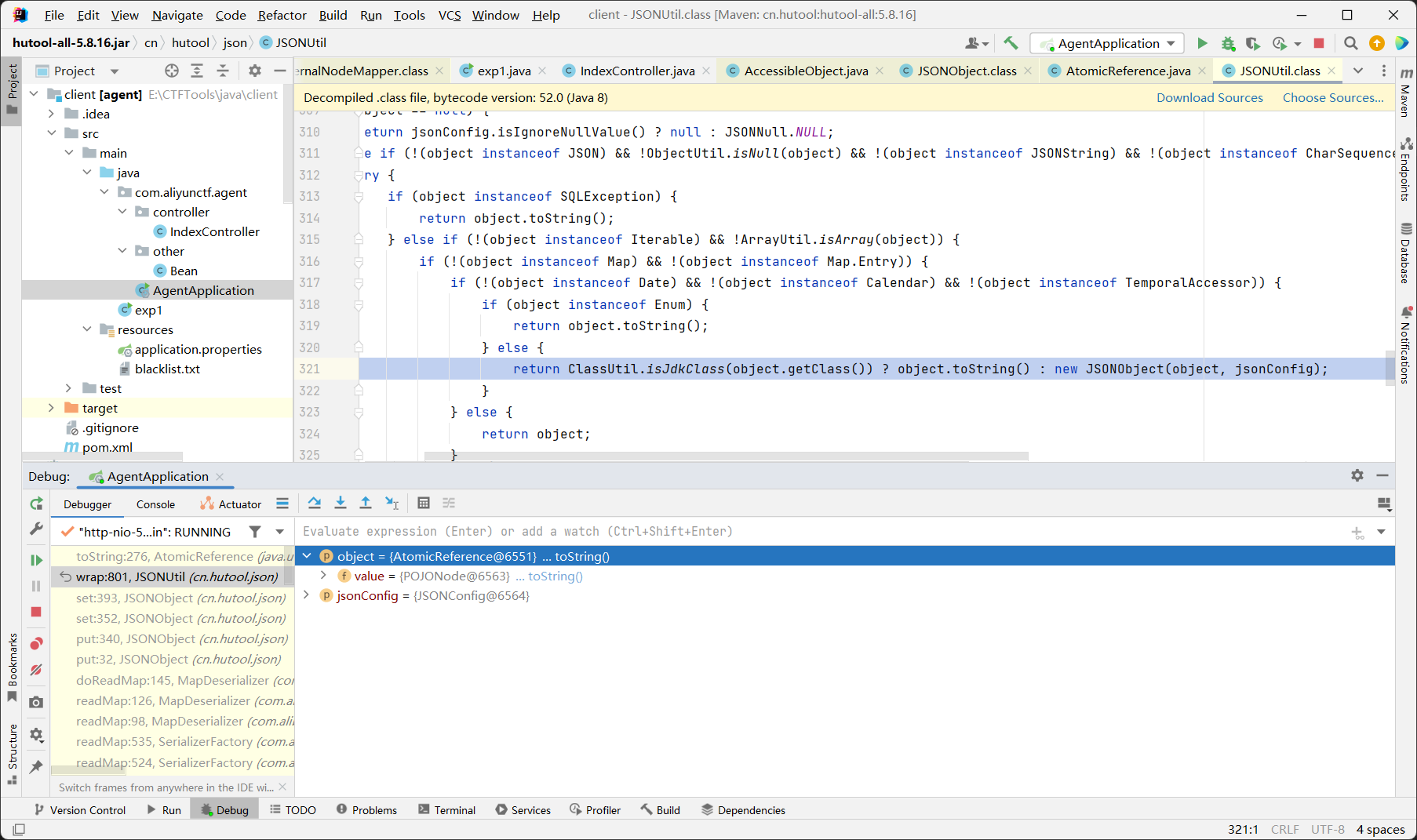1417x840 pixels.
Task: Resume program in debugger sidebar
Action: (x=36, y=560)
